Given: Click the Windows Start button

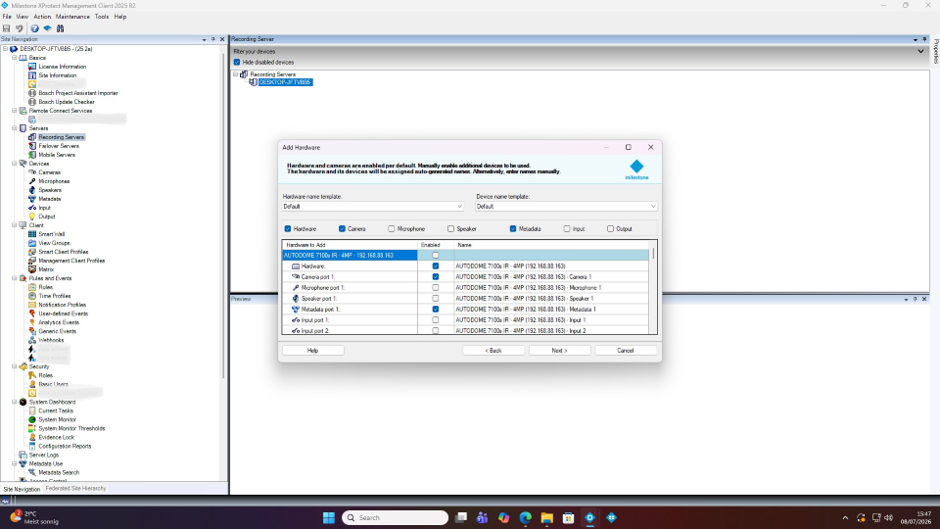Looking at the screenshot, I should click(329, 518).
